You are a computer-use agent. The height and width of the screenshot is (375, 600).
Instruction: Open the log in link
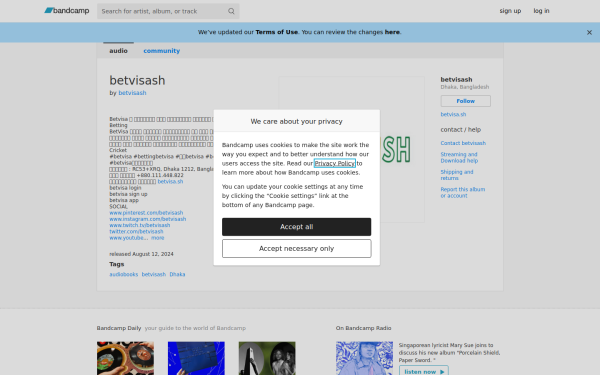point(541,11)
